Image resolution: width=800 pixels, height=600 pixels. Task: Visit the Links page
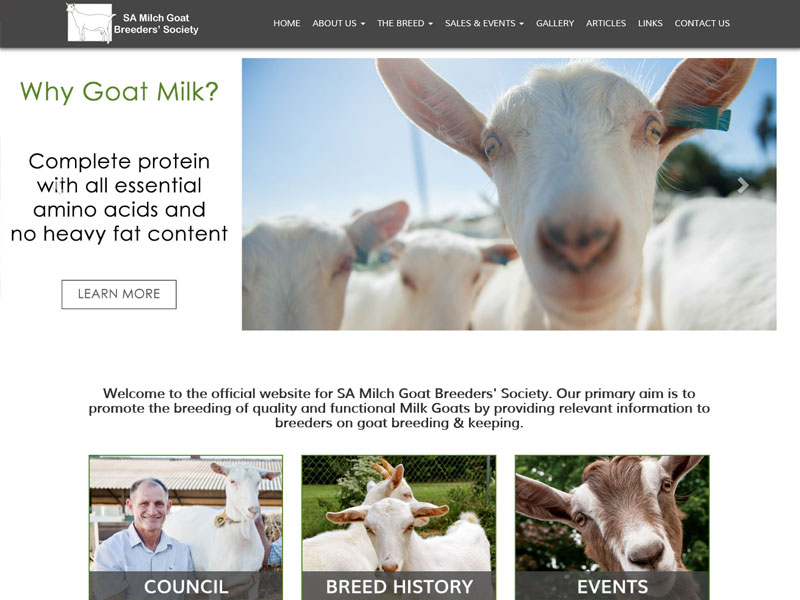tap(650, 23)
